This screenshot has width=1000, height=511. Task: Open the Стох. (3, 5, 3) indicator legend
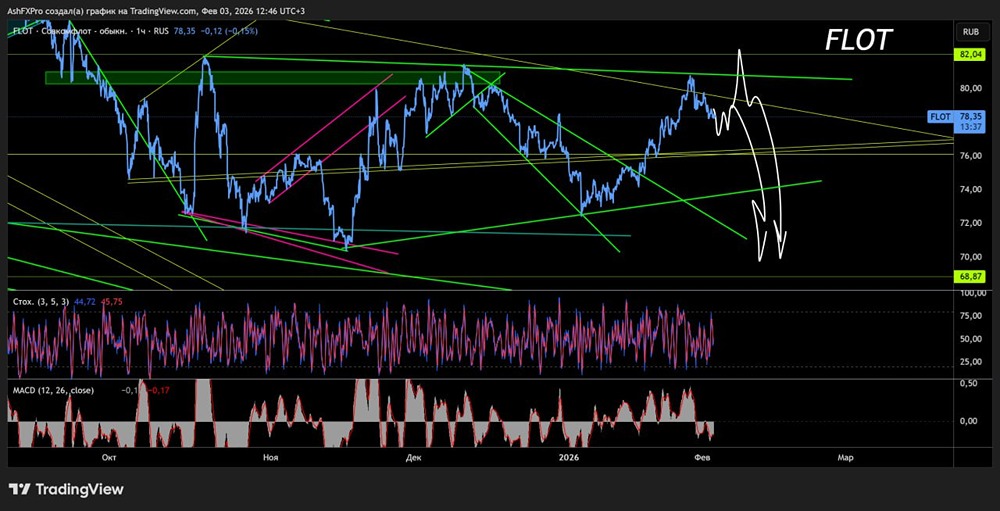(41, 300)
